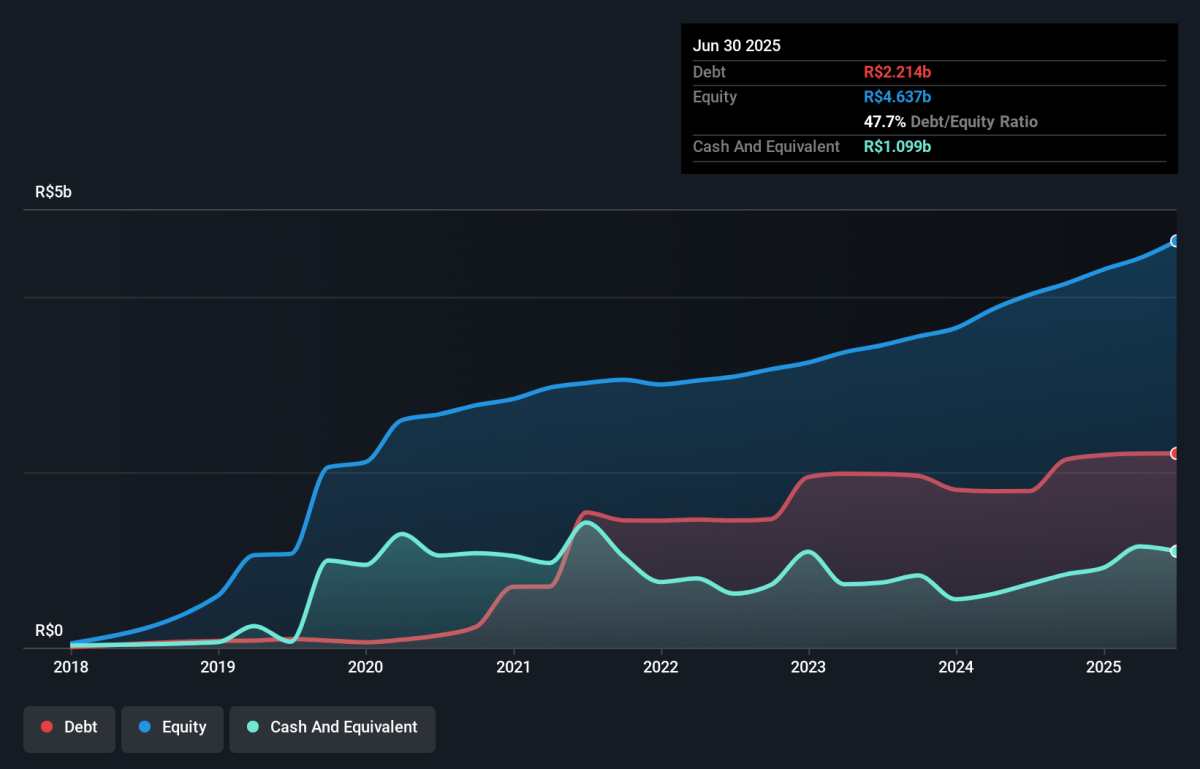Click the R$2.214b Debt value in tooltip
Image resolution: width=1200 pixels, height=769 pixels.
[897, 72]
